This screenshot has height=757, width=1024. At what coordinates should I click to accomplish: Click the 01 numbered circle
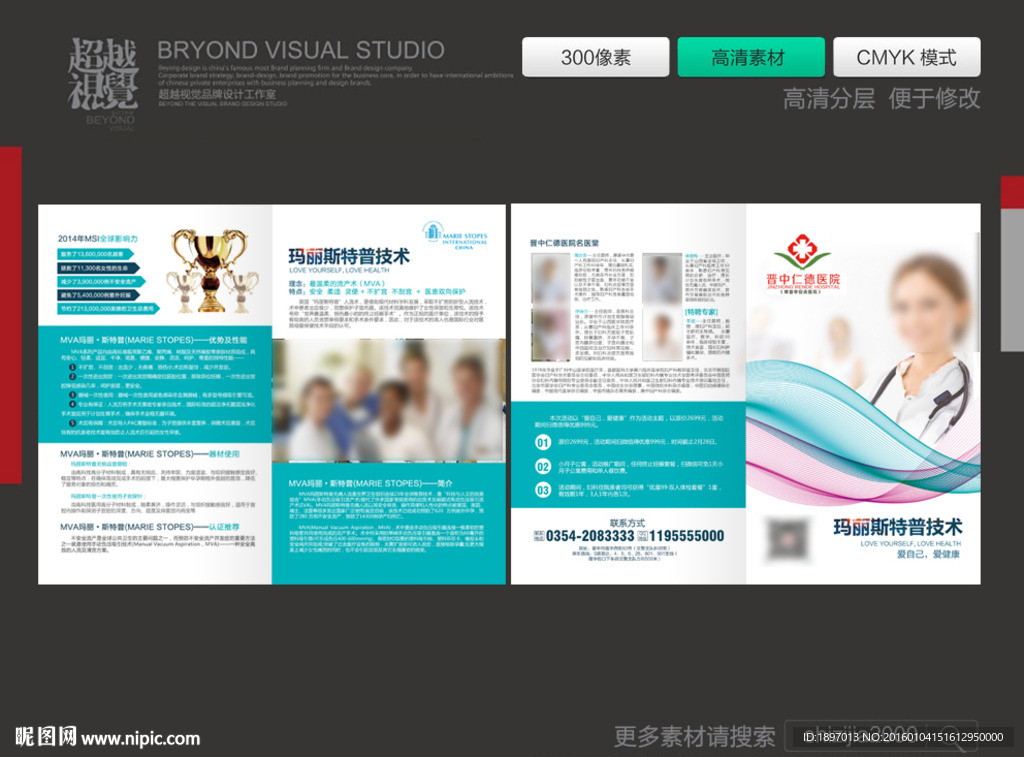pos(543,443)
